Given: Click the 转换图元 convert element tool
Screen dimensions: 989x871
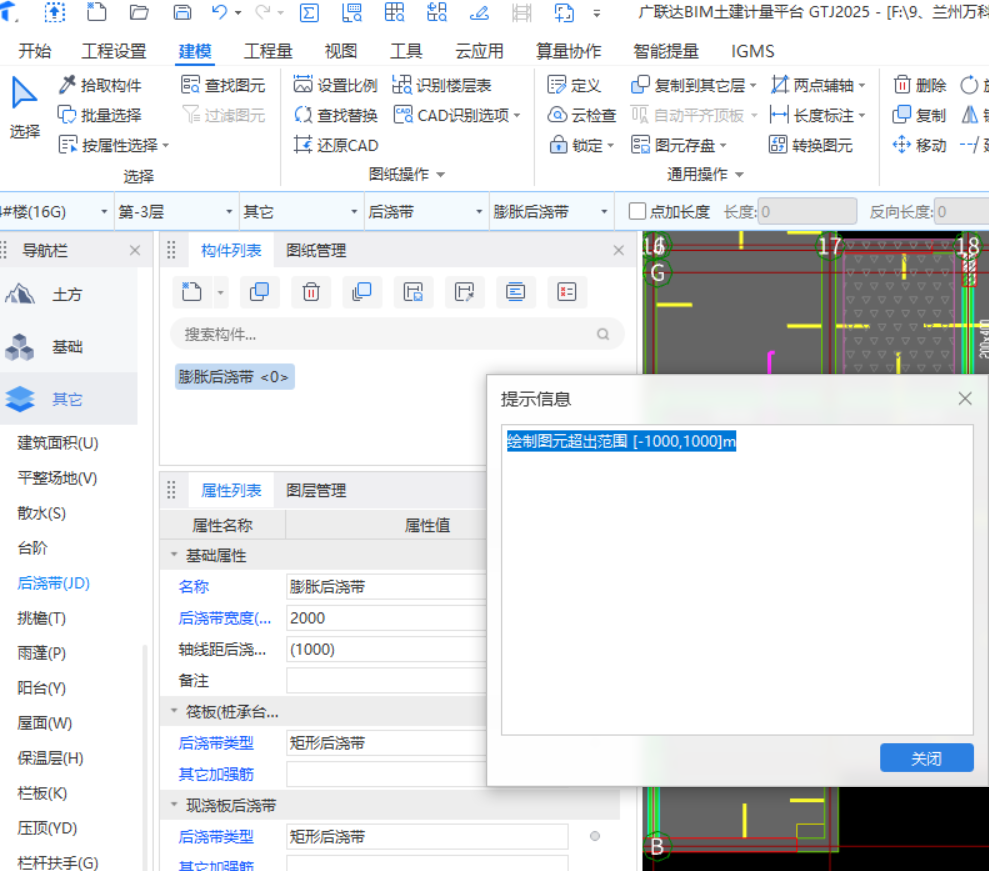Looking at the screenshot, I should tap(811, 146).
